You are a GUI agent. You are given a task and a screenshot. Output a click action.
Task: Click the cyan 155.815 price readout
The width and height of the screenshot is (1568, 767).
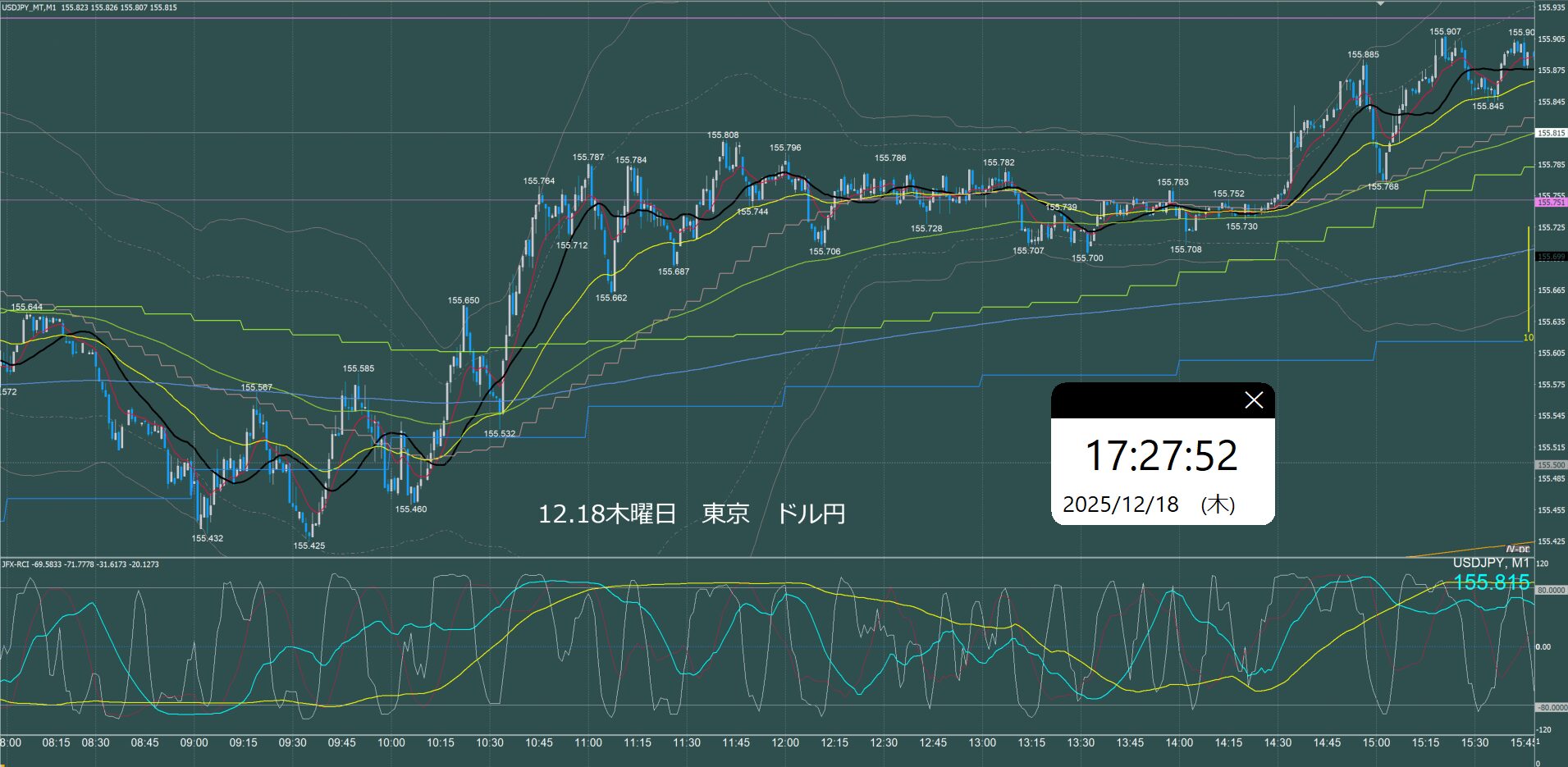(x=1491, y=582)
